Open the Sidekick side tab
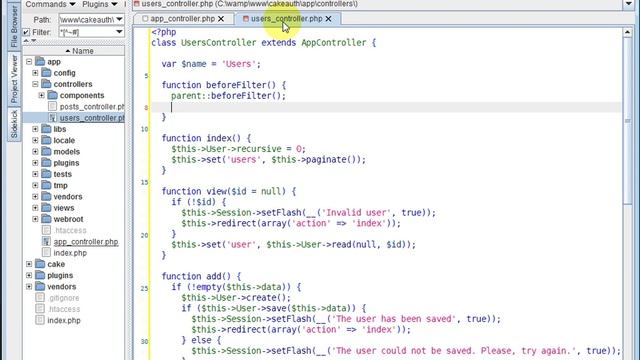The height and width of the screenshot is (360, 640). coord(14,124)
